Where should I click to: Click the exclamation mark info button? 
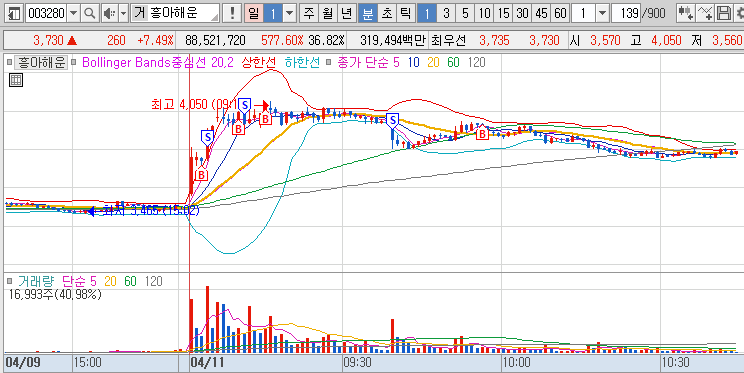232,13
